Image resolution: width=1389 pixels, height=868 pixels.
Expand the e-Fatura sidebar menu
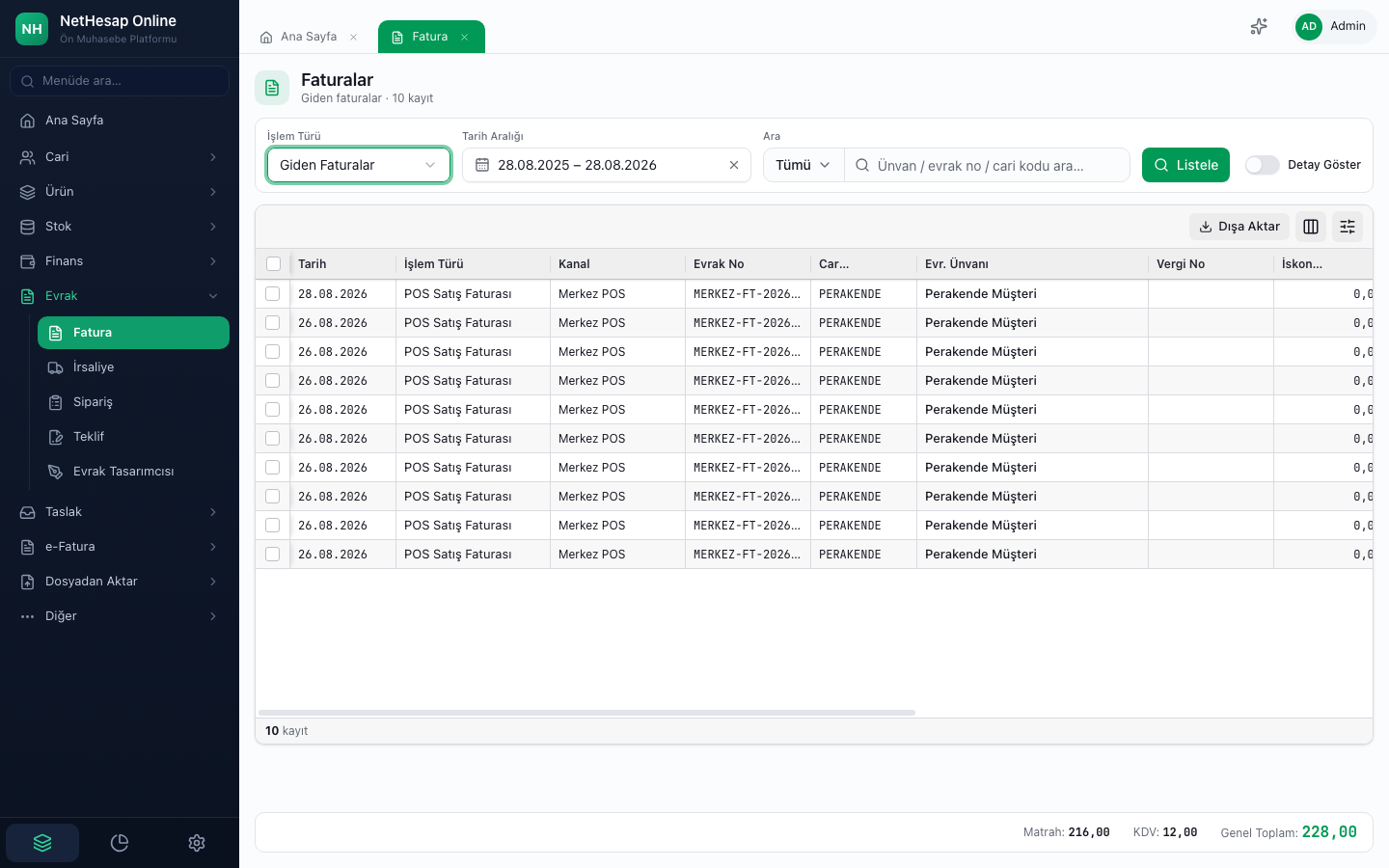click(120, 547)
